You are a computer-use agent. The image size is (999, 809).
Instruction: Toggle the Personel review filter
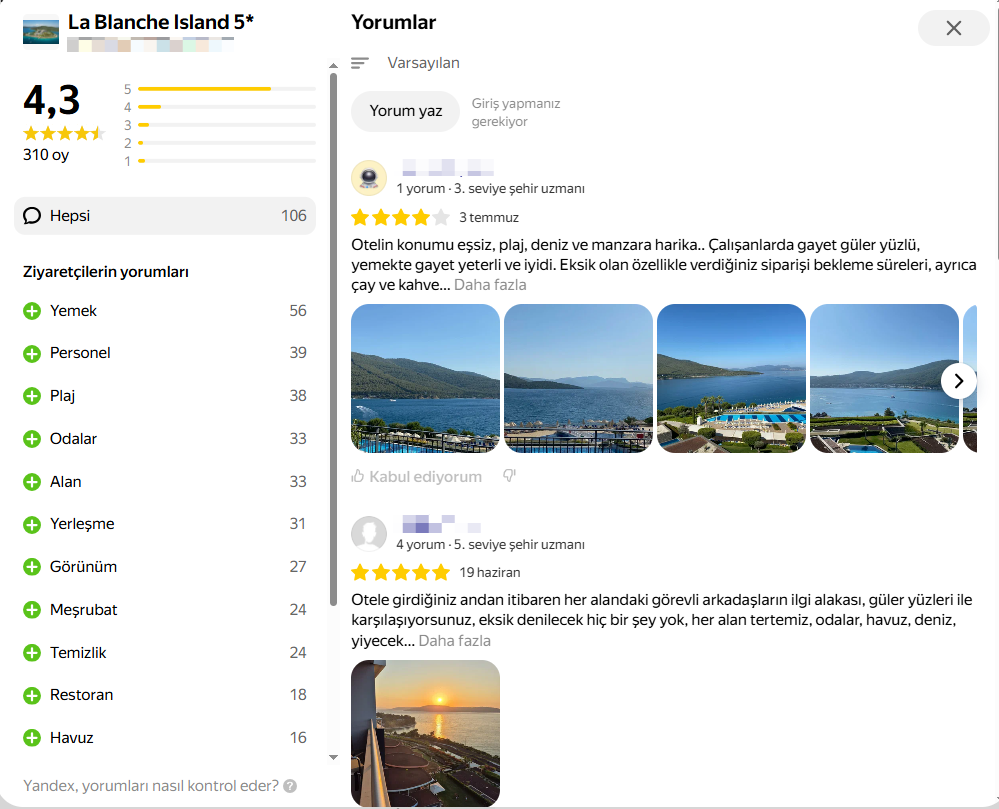pyautogui.click(x=80, y=353)
